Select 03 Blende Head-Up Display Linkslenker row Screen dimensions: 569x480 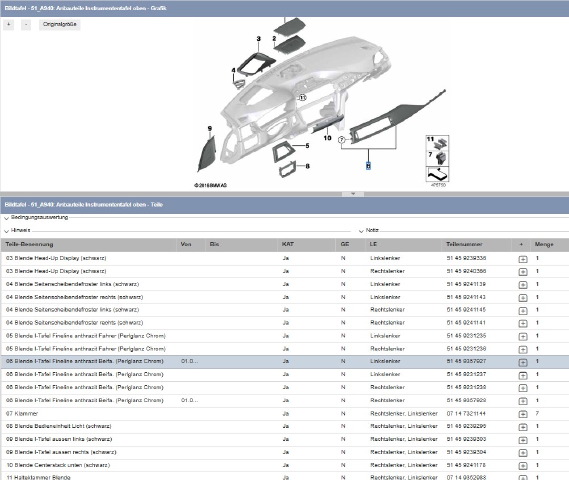(284, 258)
